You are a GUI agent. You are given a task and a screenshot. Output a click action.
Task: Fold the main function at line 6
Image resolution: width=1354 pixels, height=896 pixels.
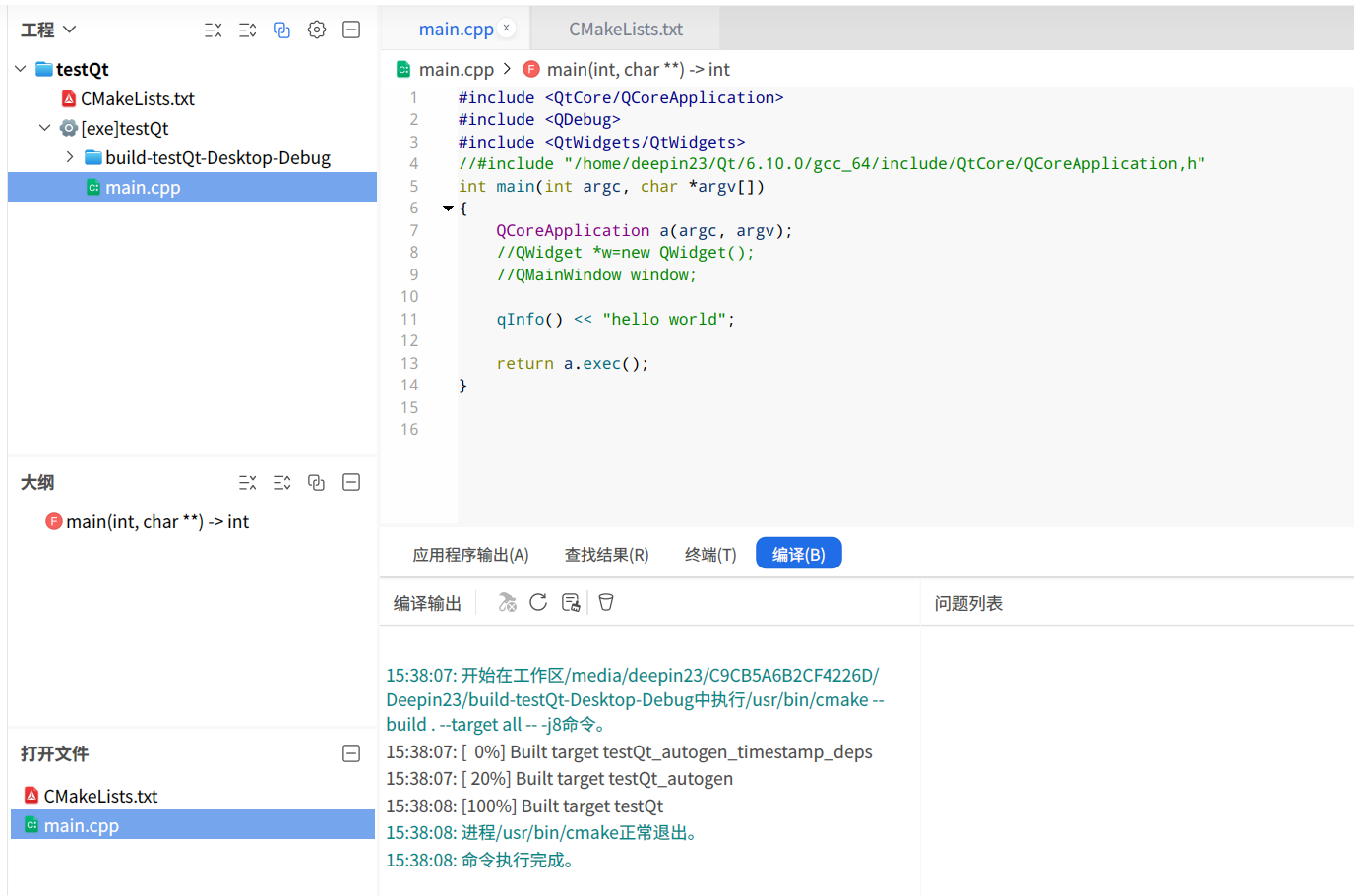pos(448,209)
